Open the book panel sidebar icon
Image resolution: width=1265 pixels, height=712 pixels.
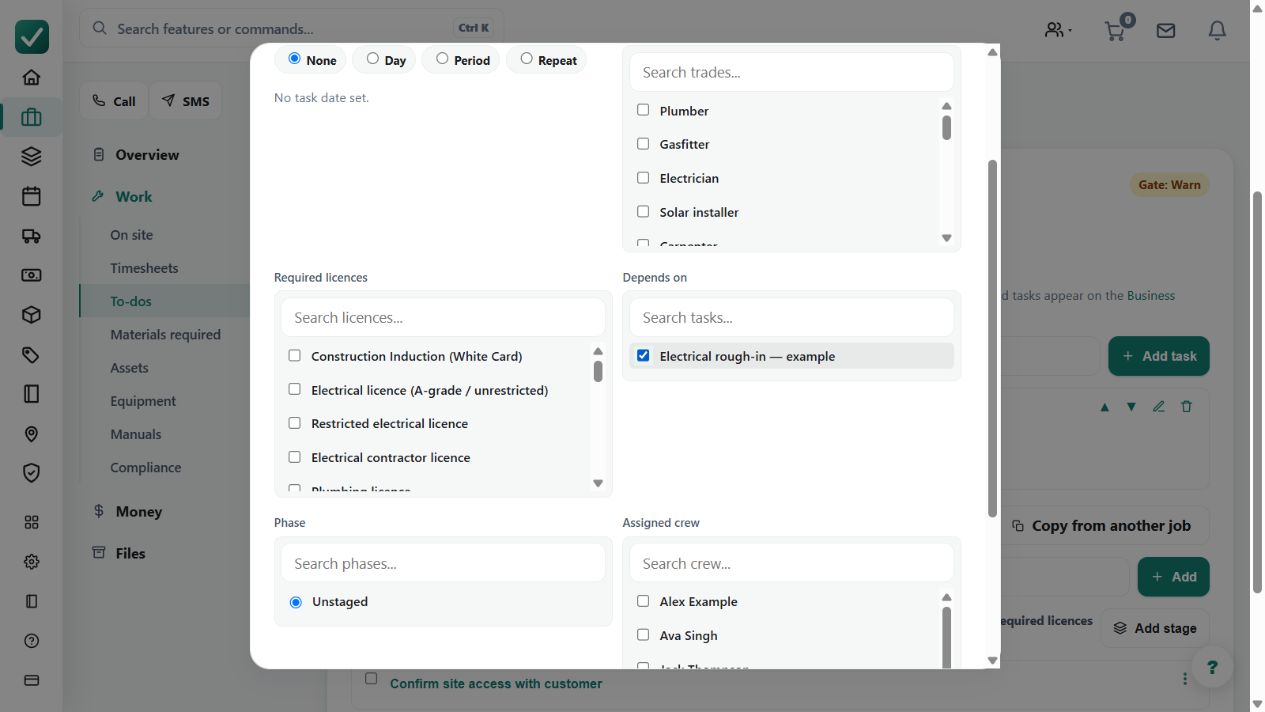tap(31, 394)
